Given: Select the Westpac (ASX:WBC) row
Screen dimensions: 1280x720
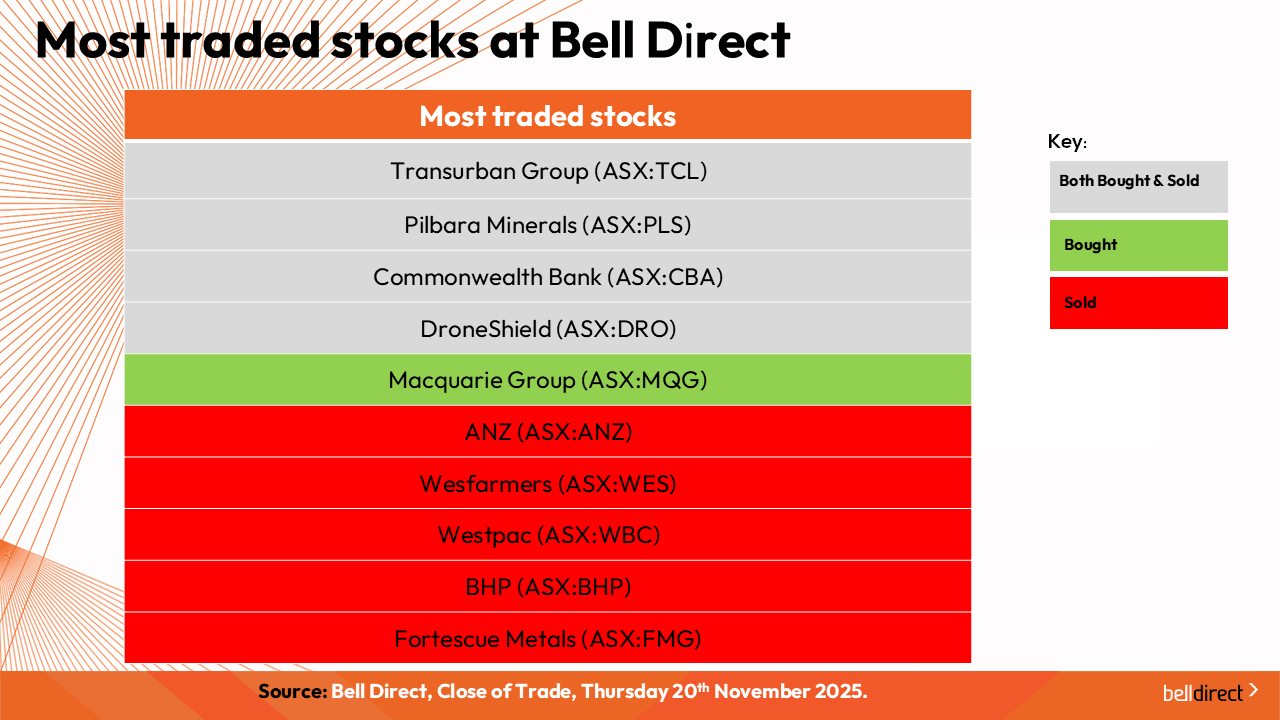Looking at the screenshot, I should pyautogui.click(x=548, y=535).
